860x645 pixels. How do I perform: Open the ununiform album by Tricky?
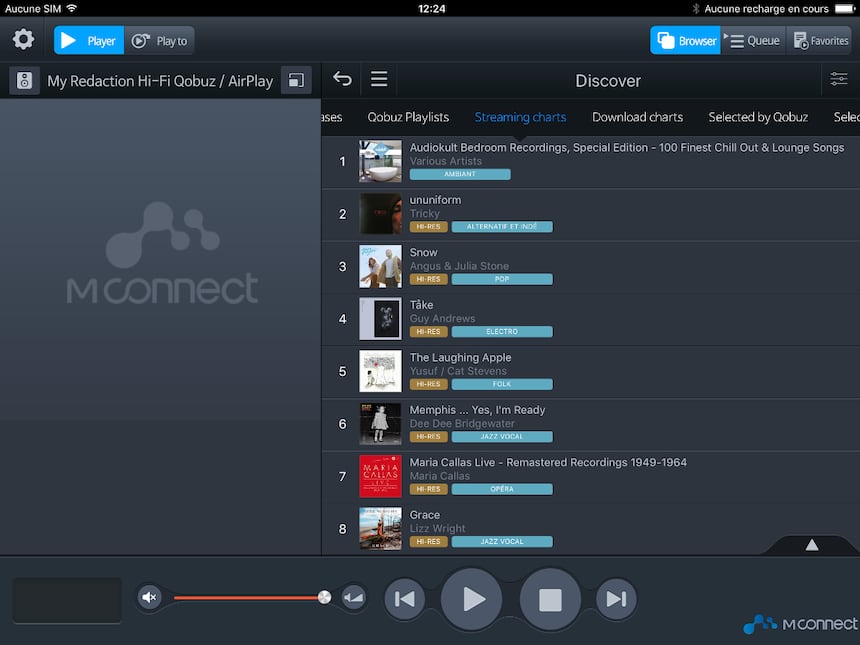[x=591, y=214]
